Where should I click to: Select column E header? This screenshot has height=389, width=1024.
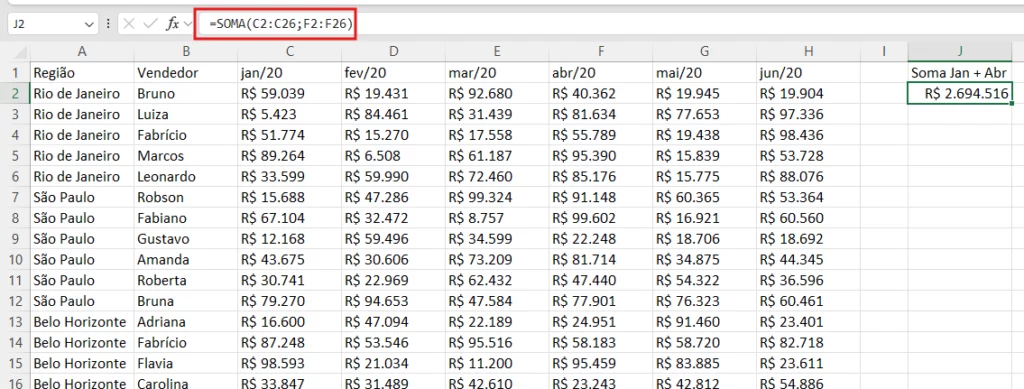coord(497,52)
